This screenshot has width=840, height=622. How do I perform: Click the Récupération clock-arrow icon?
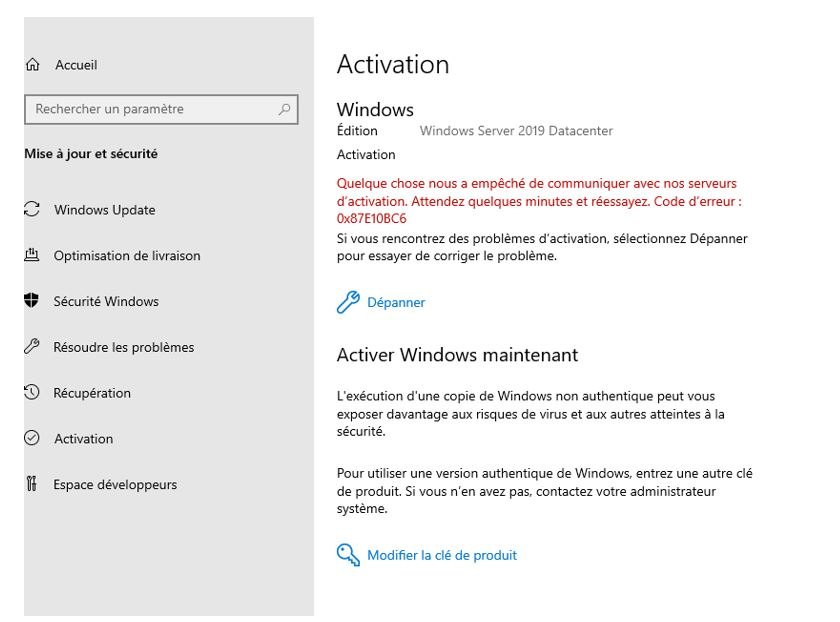32,393
